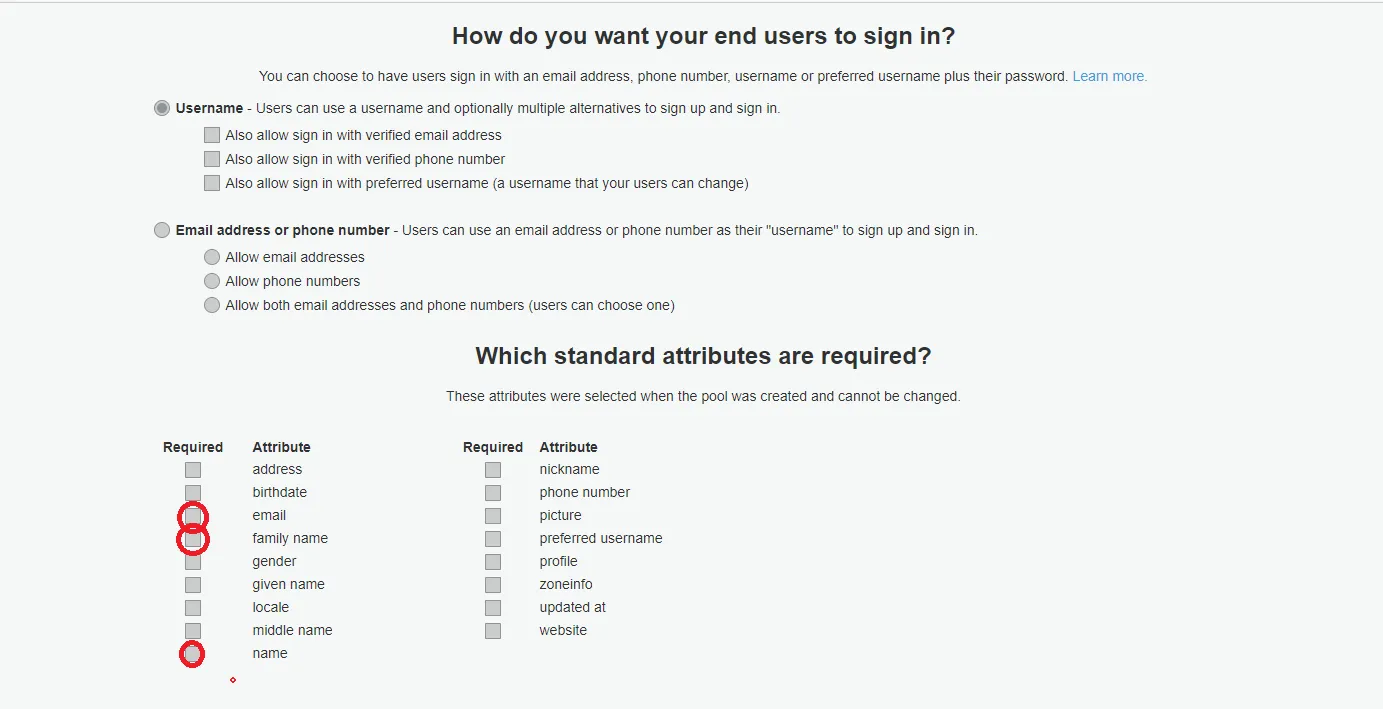
Task: Select the Allow email addresses radio button
Action: [212, 257]
